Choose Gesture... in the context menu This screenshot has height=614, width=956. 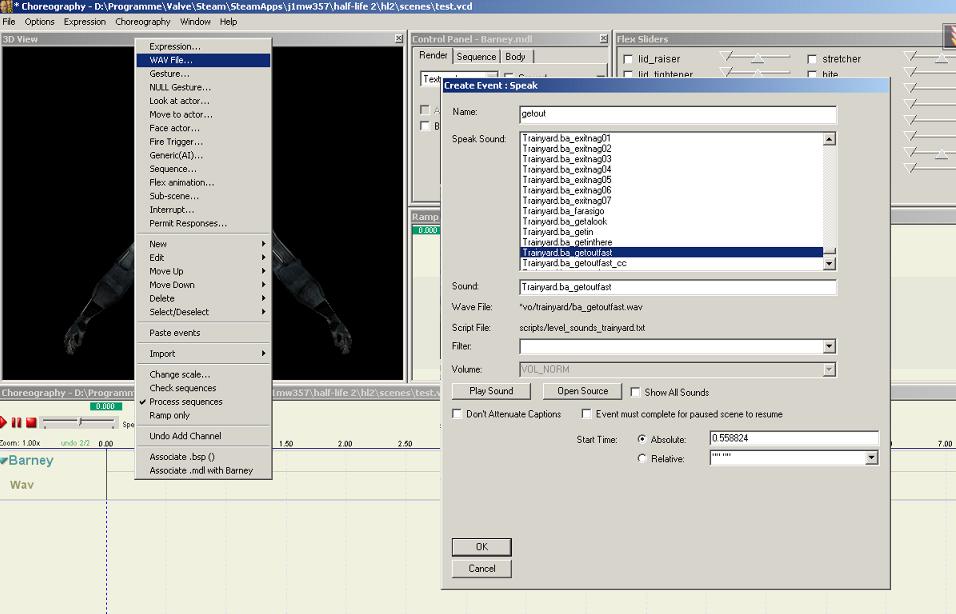203,74
